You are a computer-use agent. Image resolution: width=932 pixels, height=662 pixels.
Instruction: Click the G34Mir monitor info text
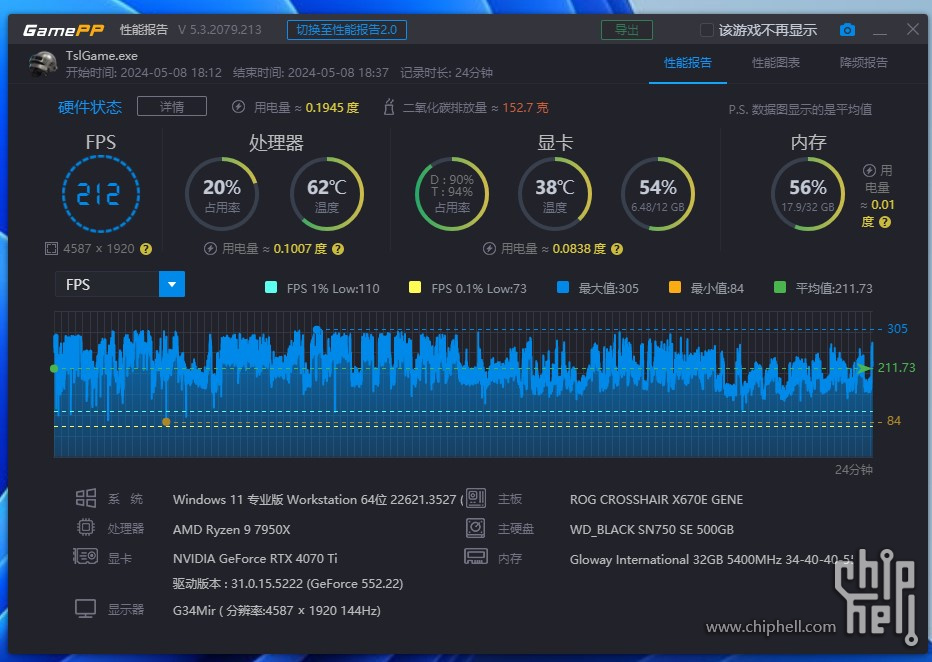tap(276, 610)
